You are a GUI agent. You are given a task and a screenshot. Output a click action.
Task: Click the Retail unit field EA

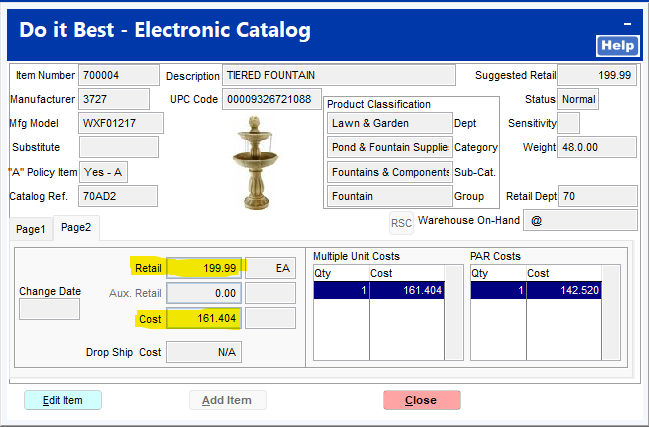271,268
